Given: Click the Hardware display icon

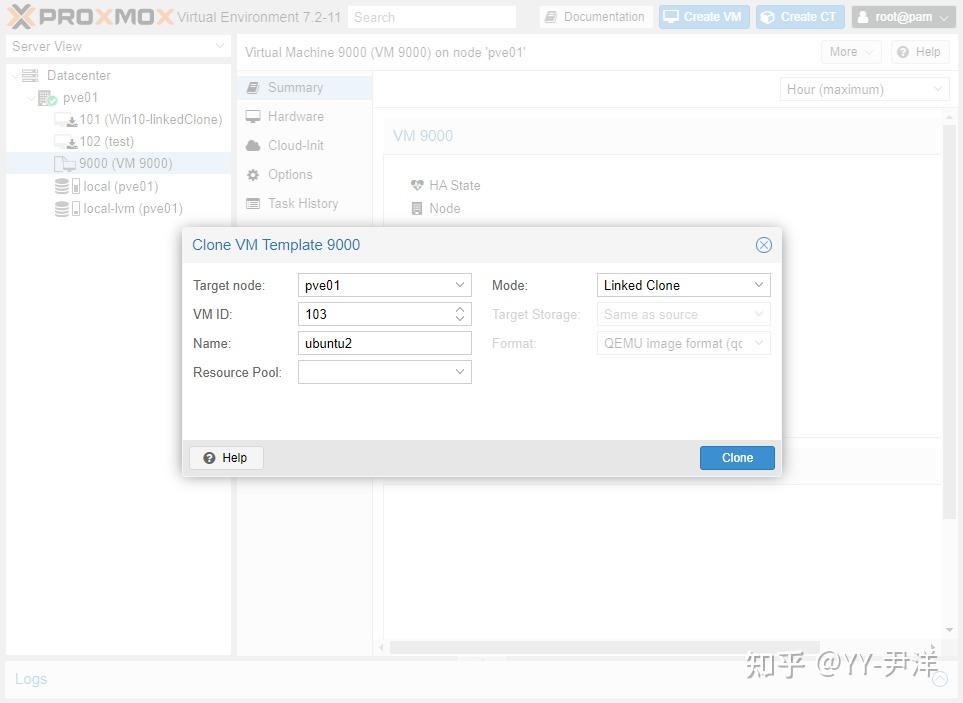Looking at the screenshot, I should pos(255,116).
